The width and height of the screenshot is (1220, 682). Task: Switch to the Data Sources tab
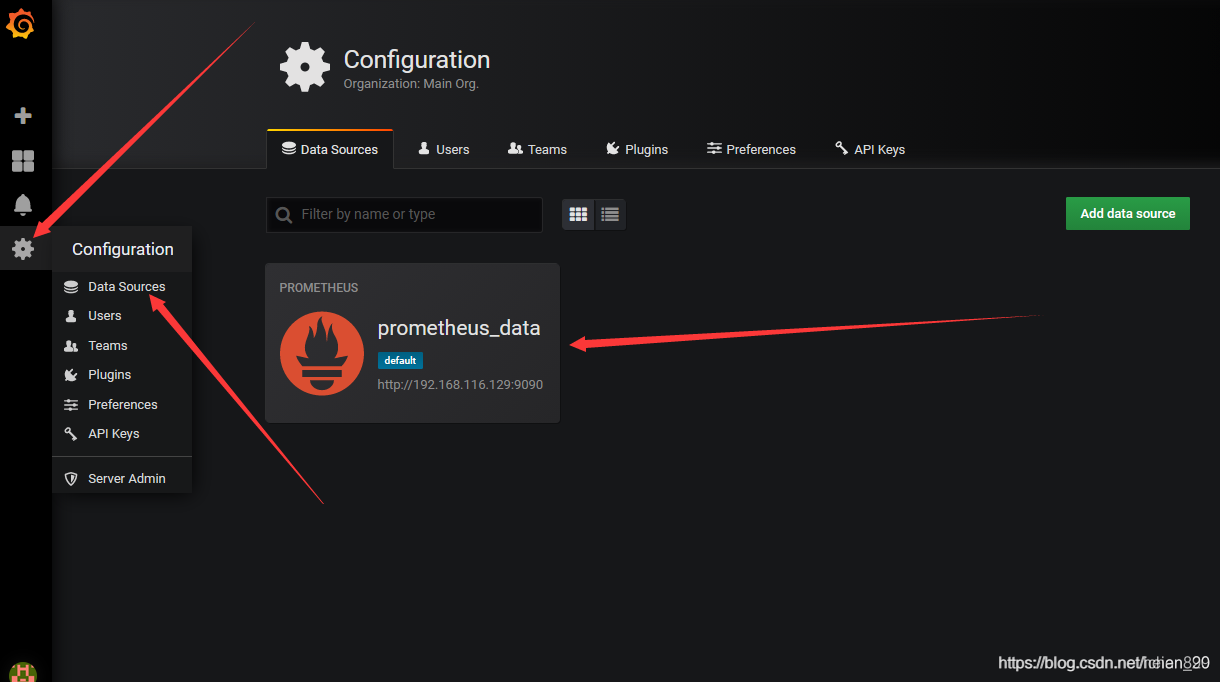tap(330, 149)
